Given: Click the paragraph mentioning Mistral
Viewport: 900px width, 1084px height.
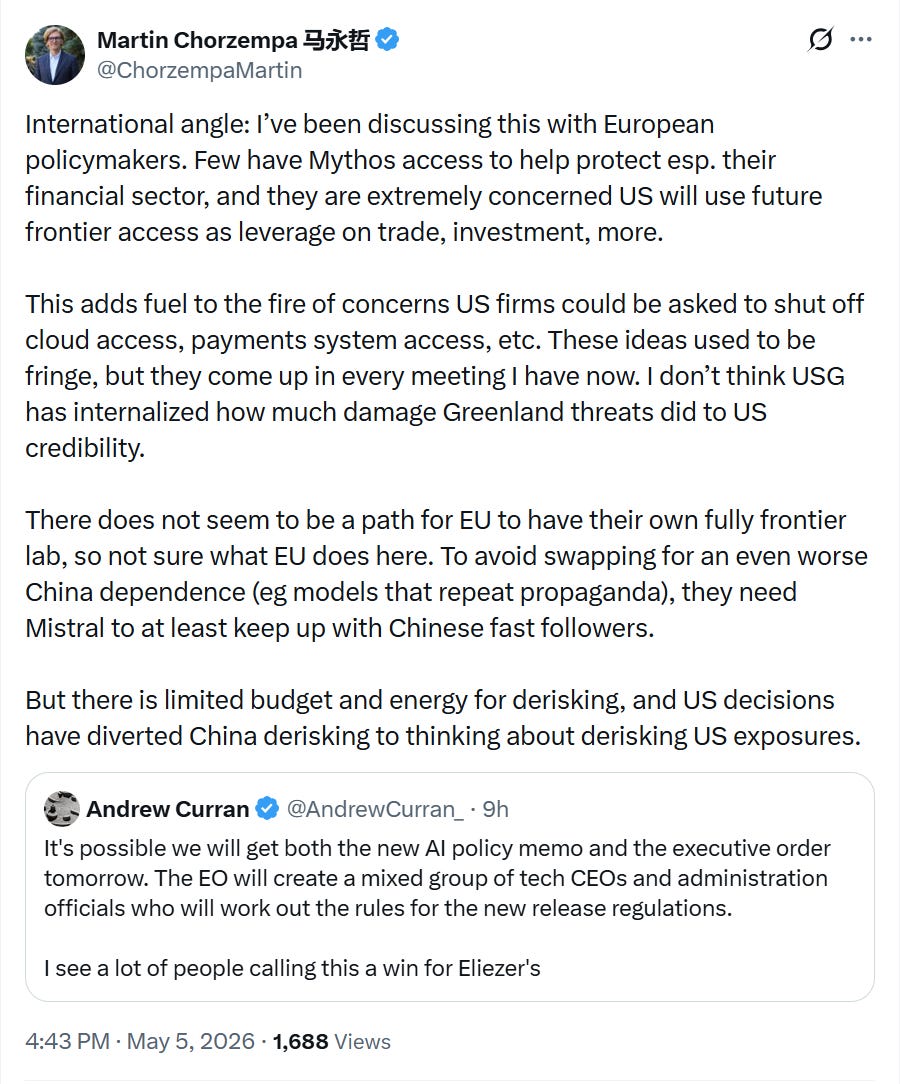Looking at the screenshot, I should point(447,574).
